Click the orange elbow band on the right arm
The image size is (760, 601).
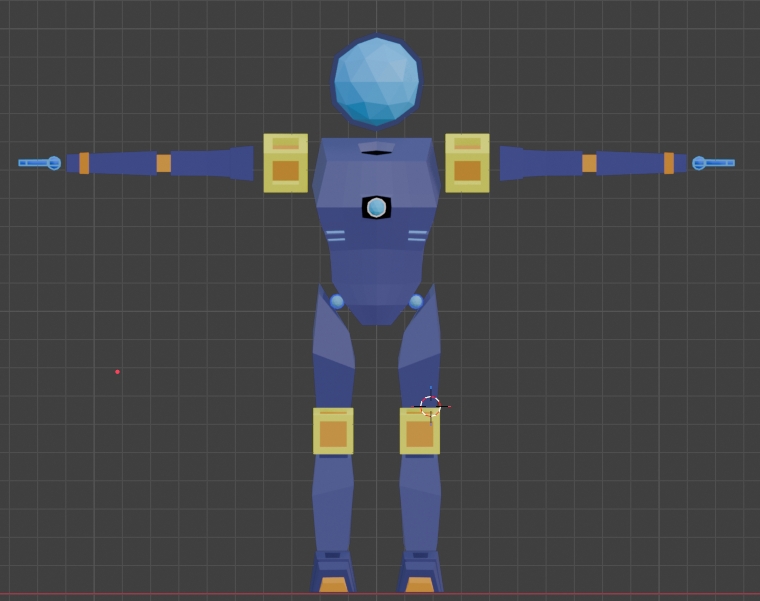(x=589, y=163)
